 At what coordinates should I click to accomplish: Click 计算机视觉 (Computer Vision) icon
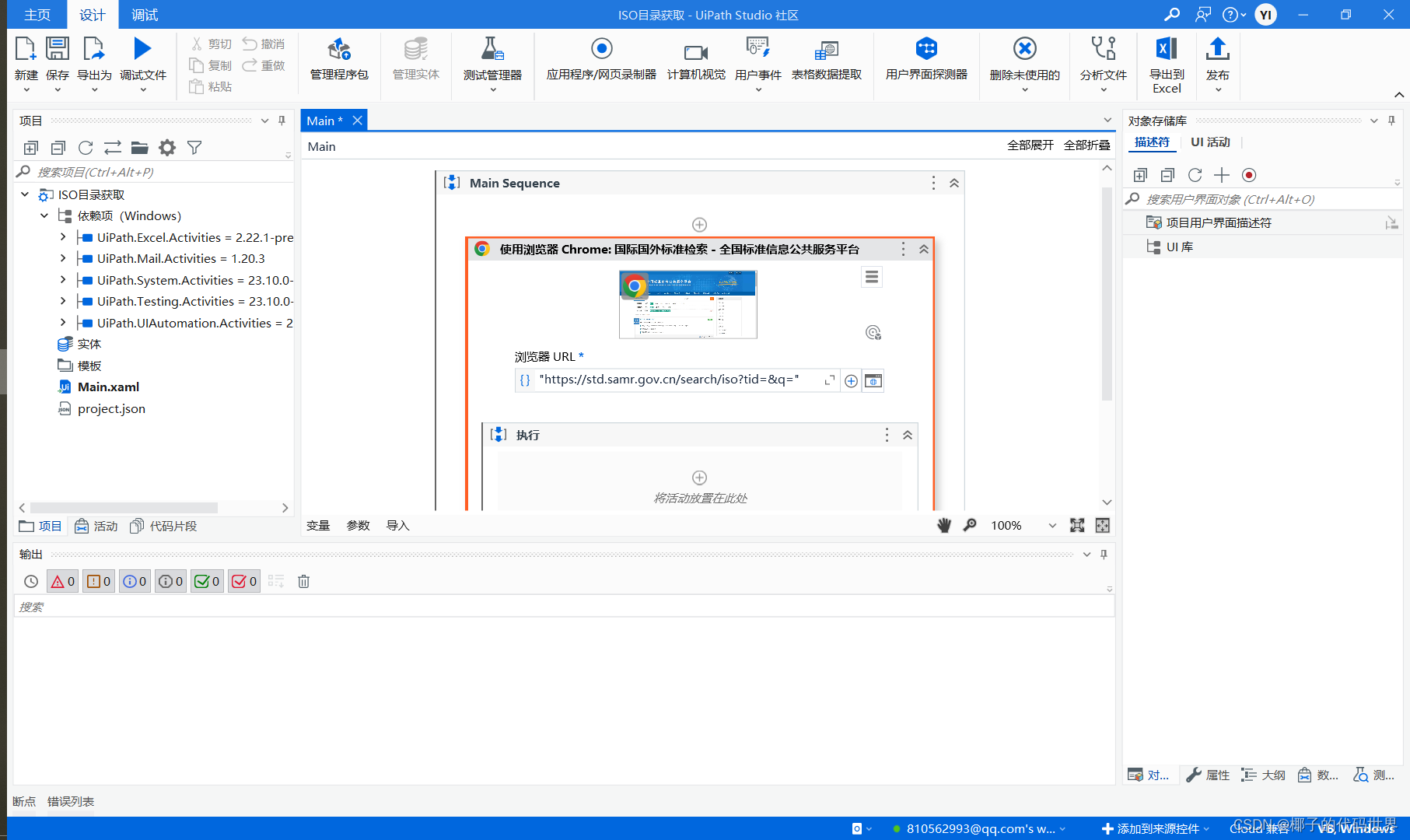pos(696,52)
